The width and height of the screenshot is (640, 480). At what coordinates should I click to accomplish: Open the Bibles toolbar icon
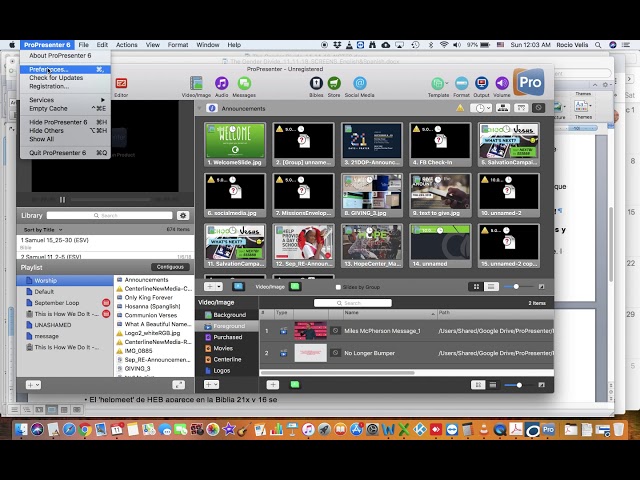click(316, 84)
